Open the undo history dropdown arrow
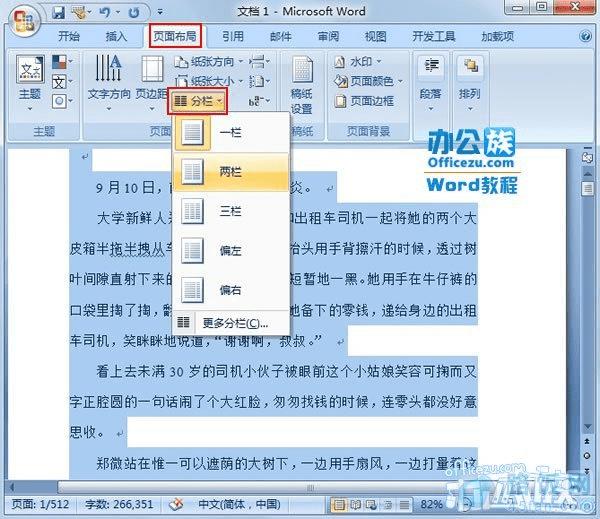Screen dimensions: 600x519 point(117,13)
